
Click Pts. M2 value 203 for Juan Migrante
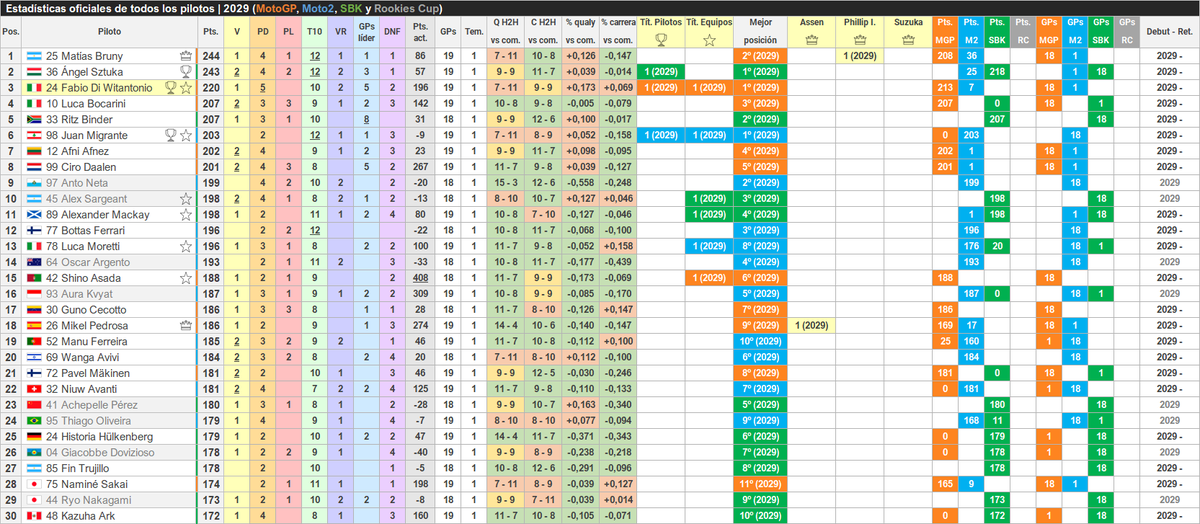(971, 135)
